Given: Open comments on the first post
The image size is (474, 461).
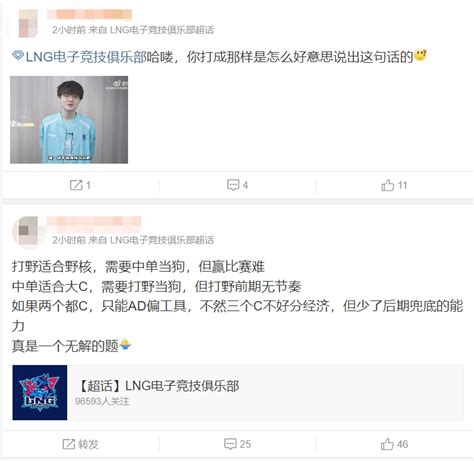Looking at the screenshot, I should tap(233, 185).
